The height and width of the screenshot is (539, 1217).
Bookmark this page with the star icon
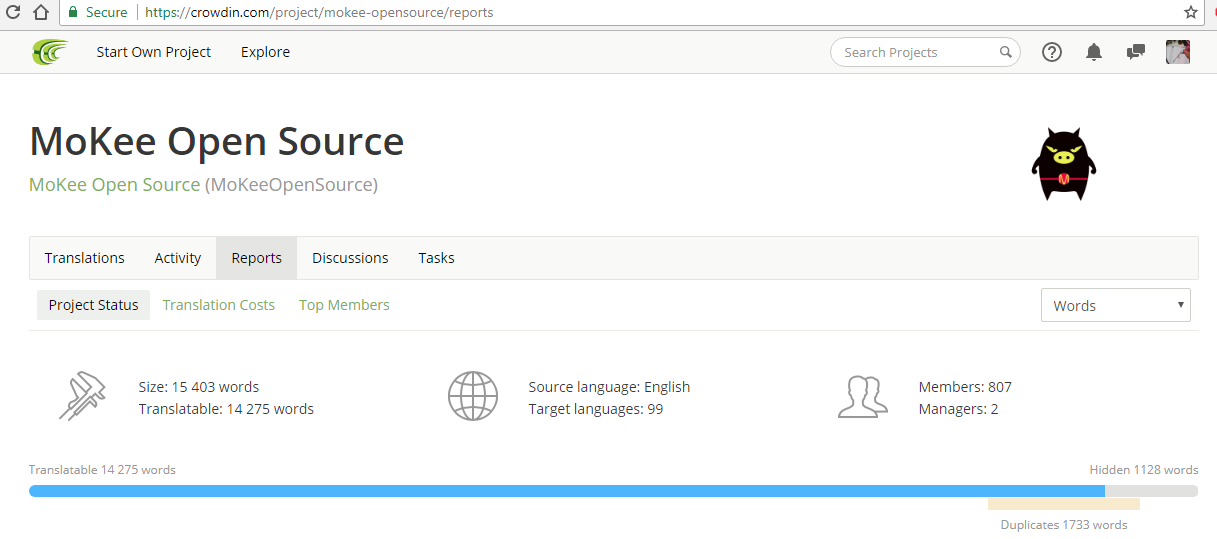click(x=1190, y=12)
